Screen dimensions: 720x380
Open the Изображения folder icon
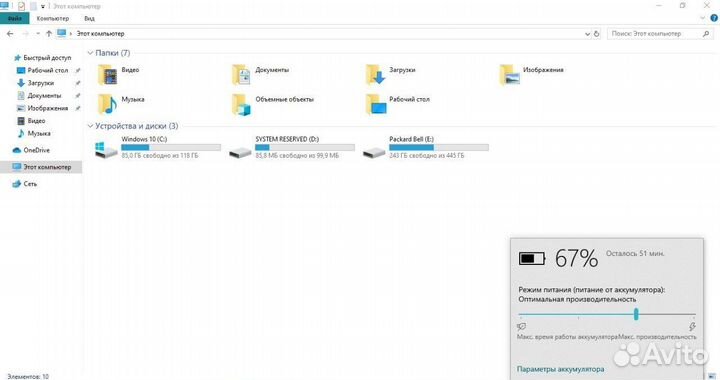click(x=509, y=75)
